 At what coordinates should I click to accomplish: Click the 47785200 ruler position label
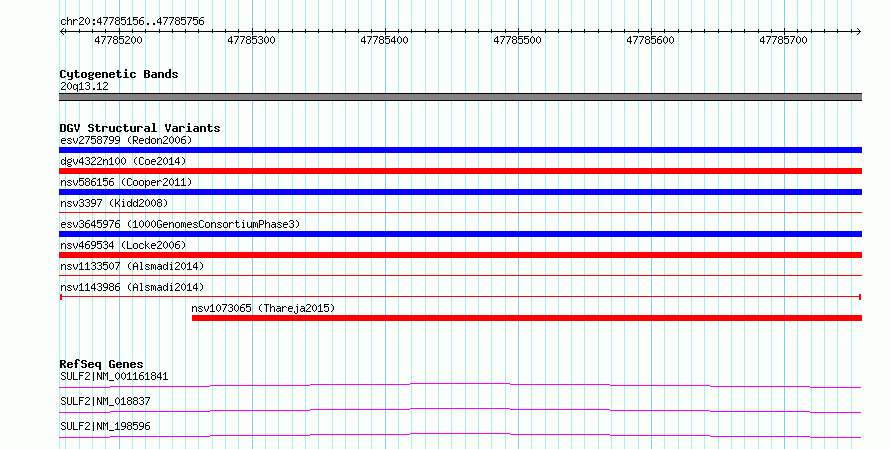[x=119, y=40]
